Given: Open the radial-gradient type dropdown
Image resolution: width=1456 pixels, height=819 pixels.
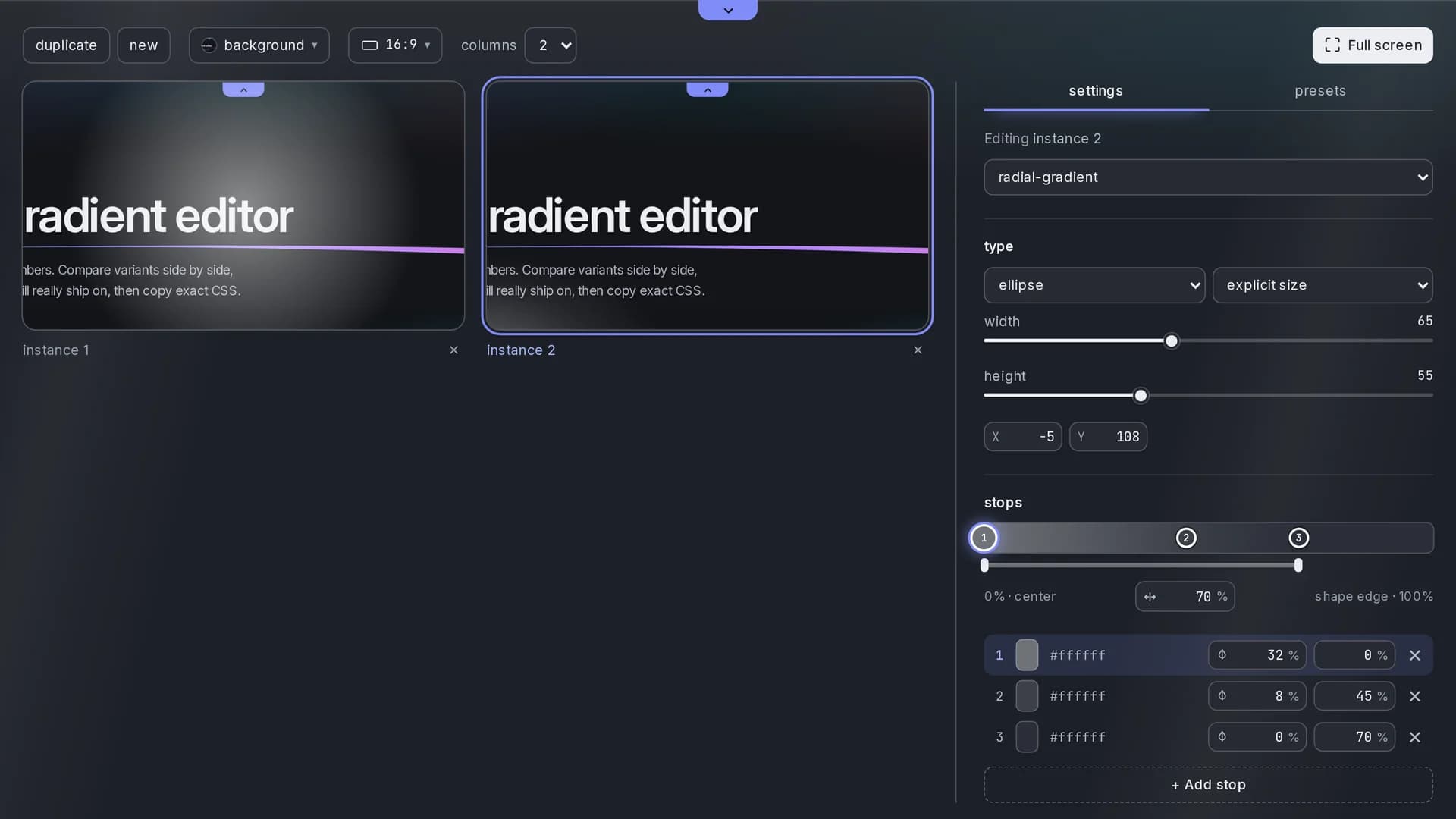Looking at the screenshot, I should pyautogui.click(x=1208, y=177).
